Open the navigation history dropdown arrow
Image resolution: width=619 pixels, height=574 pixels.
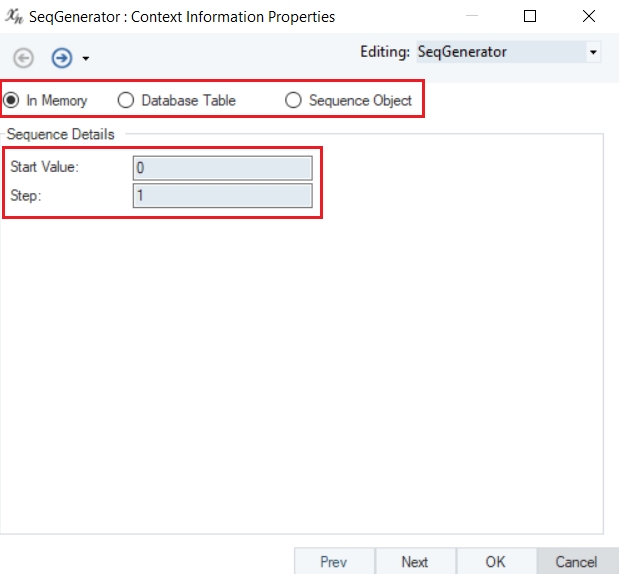pyautogui.click(x=86, y=59)
